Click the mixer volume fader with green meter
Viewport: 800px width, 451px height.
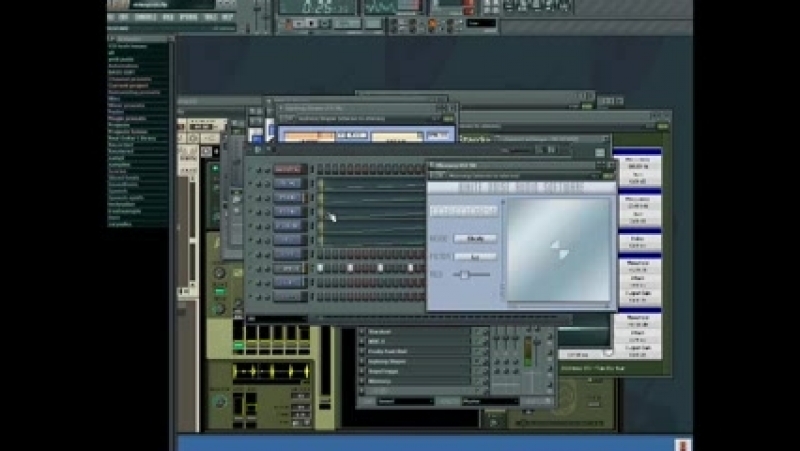click(x=529, y=352)
